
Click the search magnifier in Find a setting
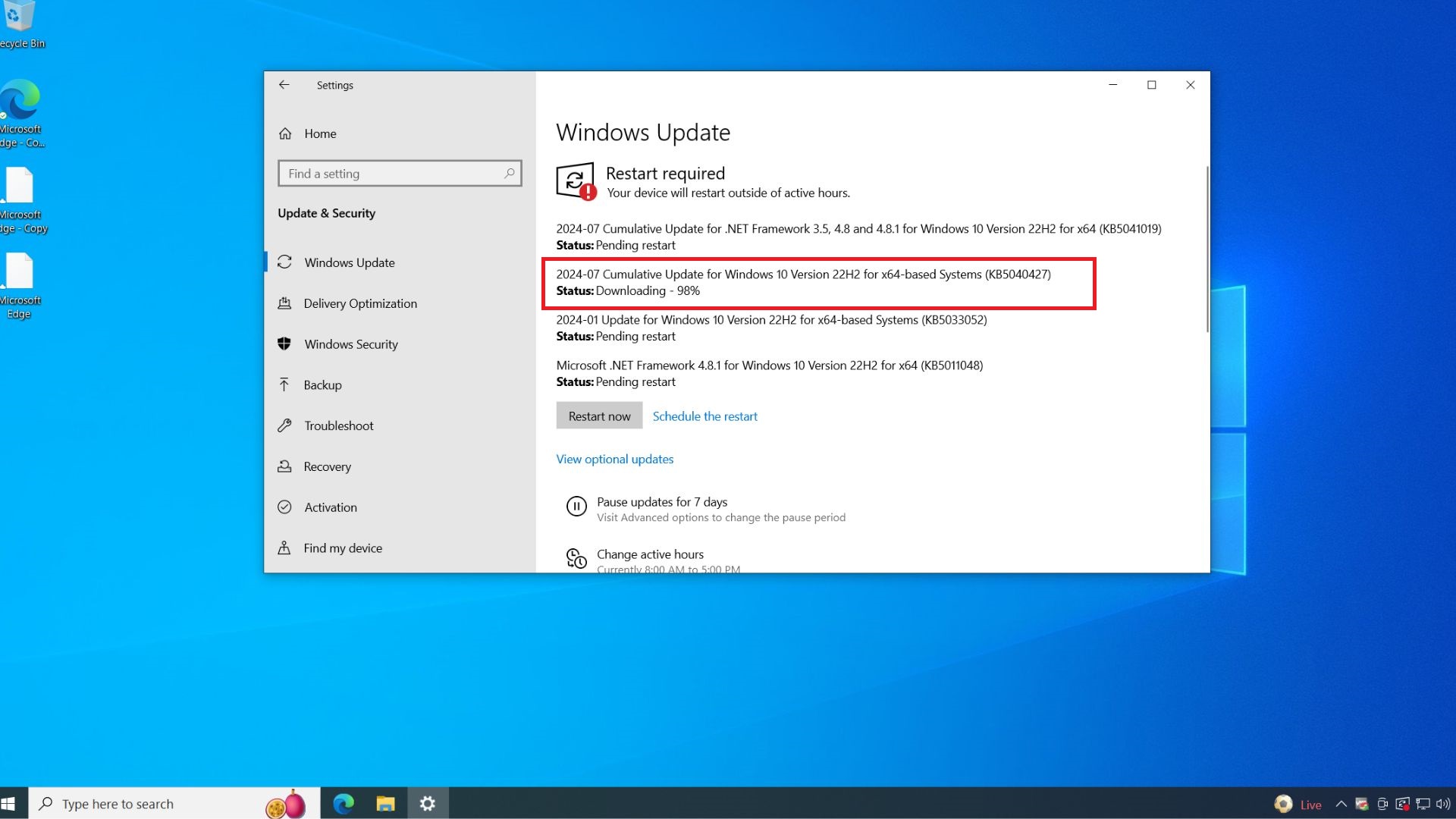tap(510, 174)
